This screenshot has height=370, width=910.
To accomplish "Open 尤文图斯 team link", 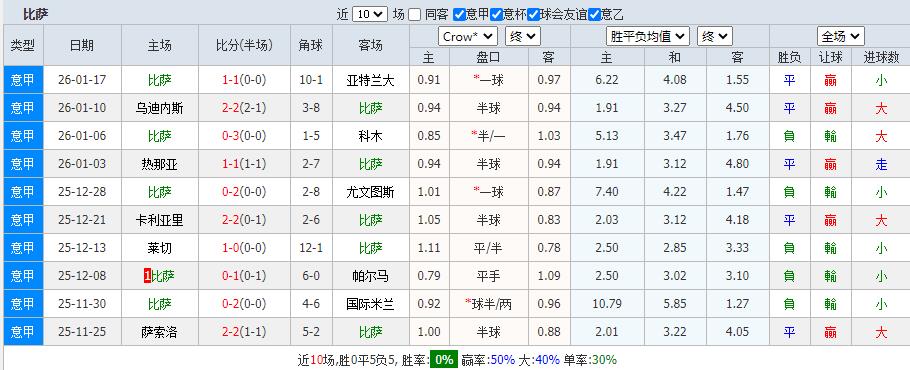I will 370,192.
